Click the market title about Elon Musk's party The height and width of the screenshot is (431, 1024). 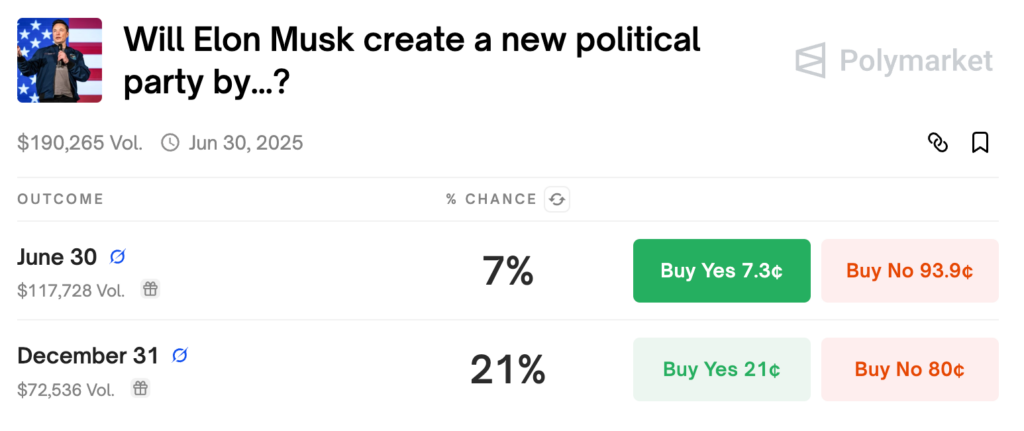(x=412, y=62)
